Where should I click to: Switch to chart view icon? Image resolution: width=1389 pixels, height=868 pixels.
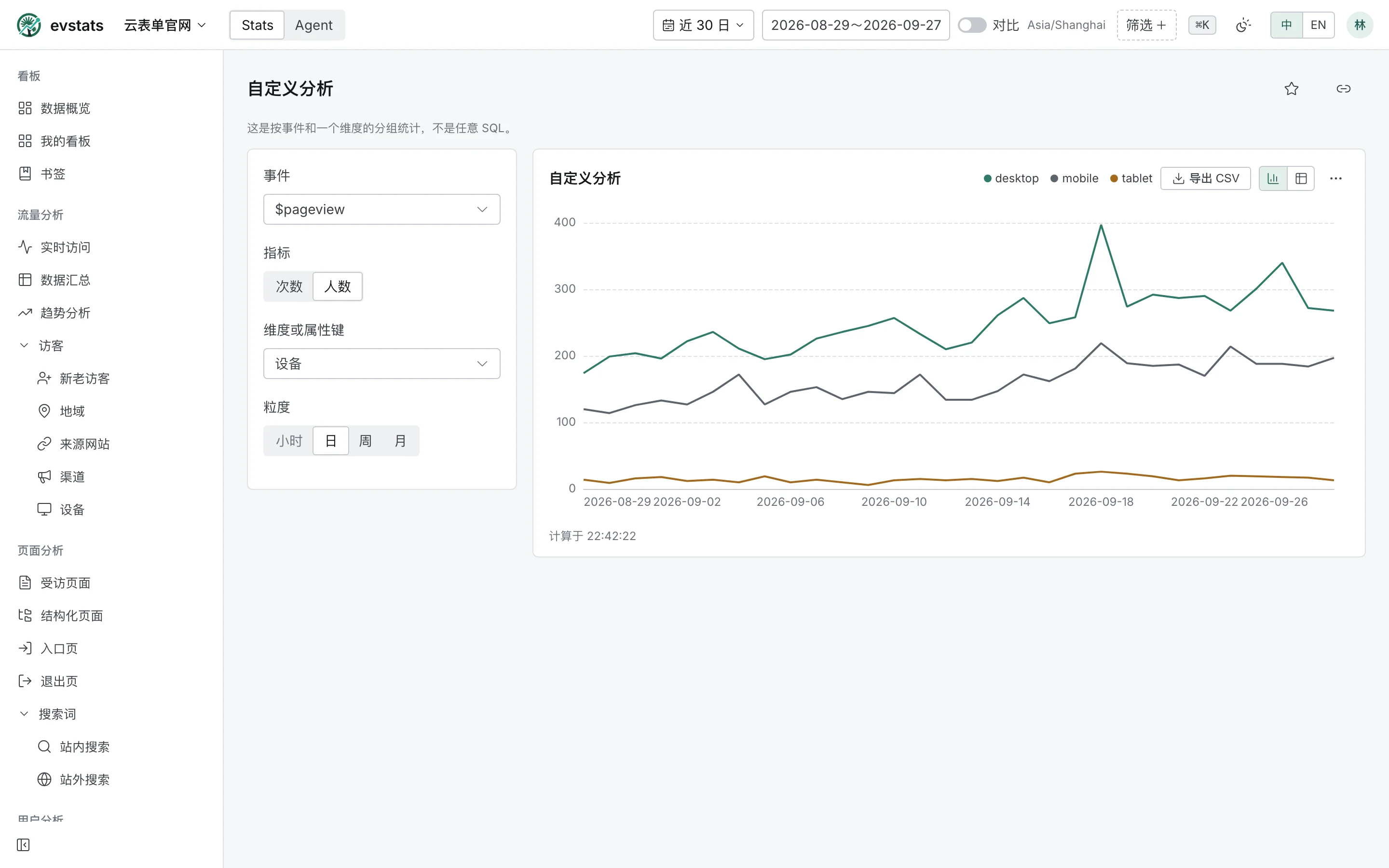[x=1273, y=178]
